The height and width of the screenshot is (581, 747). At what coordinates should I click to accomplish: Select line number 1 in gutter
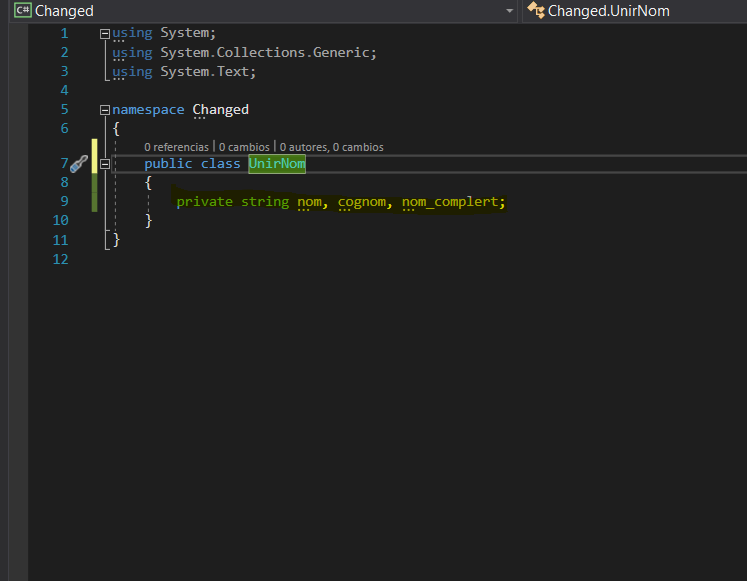click(64, 33)
